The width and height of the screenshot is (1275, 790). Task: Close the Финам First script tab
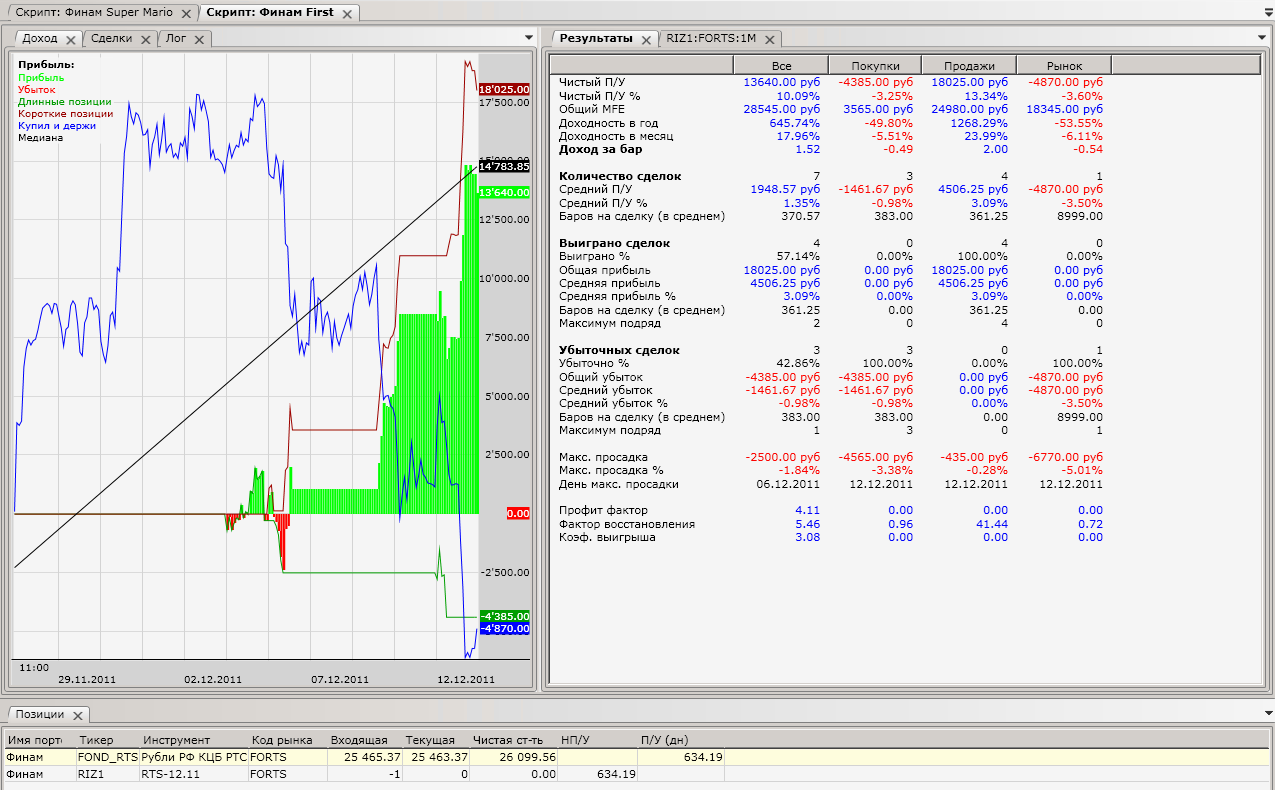(x=346, y=12)
